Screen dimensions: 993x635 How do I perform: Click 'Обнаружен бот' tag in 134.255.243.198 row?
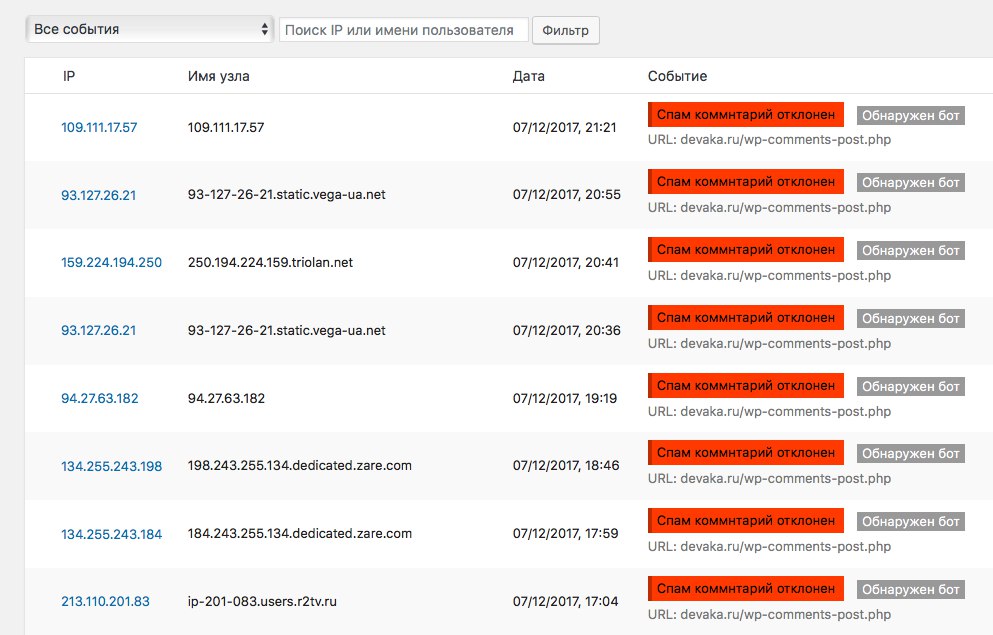coord(911,453)
